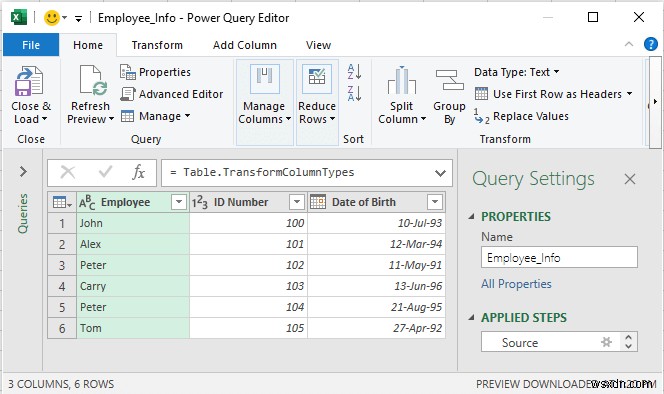This screenshot has height=394, width=664.
Task: Click the Excel logo icon in title bar
Action: (19, 18)
